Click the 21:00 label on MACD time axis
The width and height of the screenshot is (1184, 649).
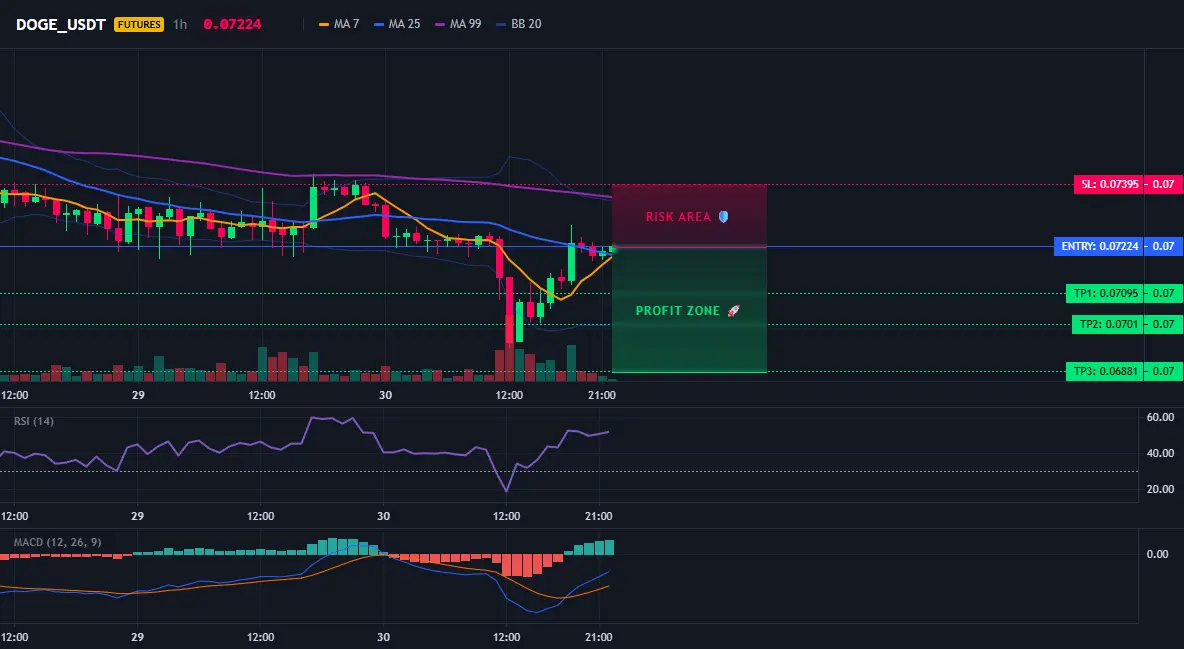[599, 637]
